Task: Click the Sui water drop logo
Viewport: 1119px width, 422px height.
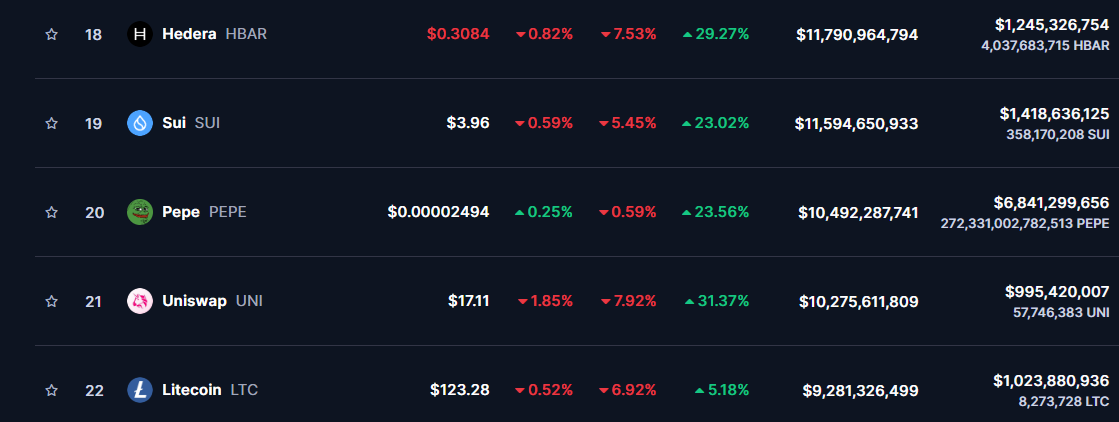Action: pyautogui.click(x=139, y=123)
